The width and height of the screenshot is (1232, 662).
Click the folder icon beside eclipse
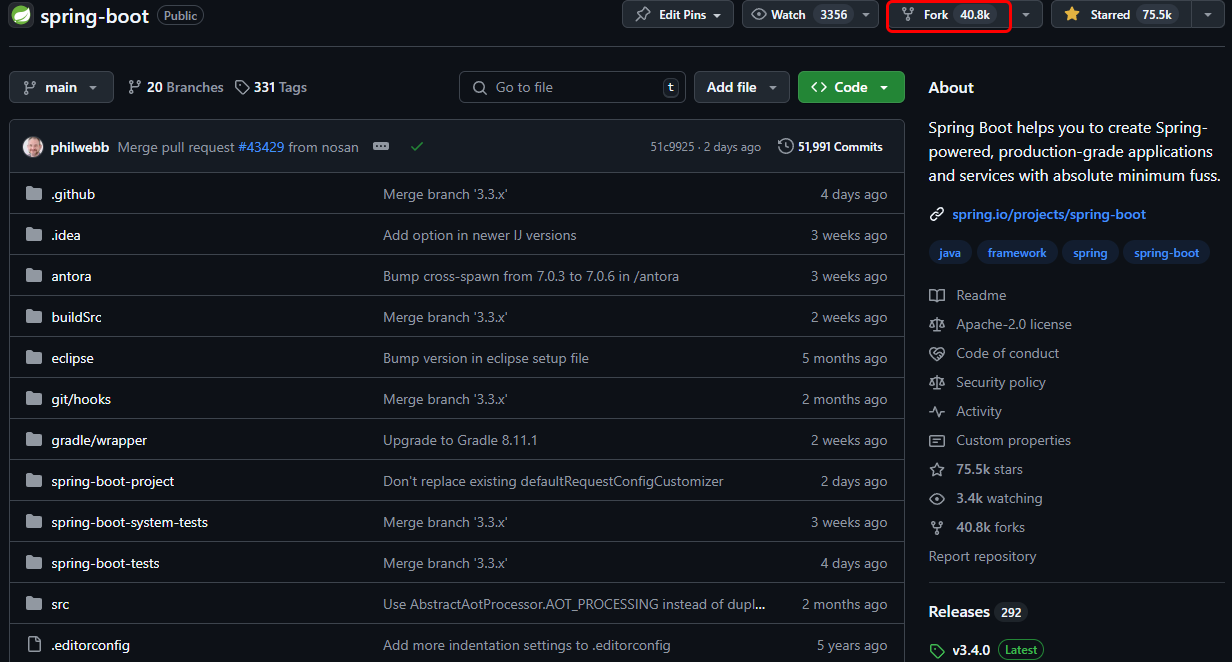point(34,358)
